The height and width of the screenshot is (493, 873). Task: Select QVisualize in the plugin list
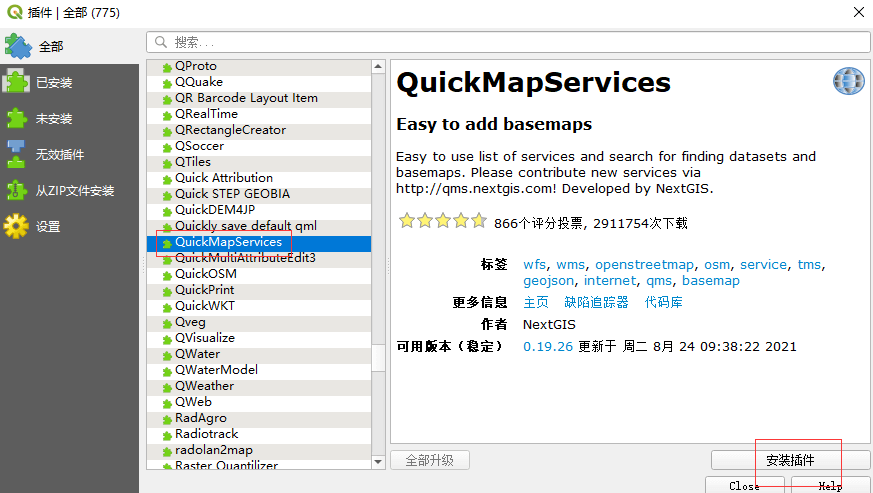[258, 338]
